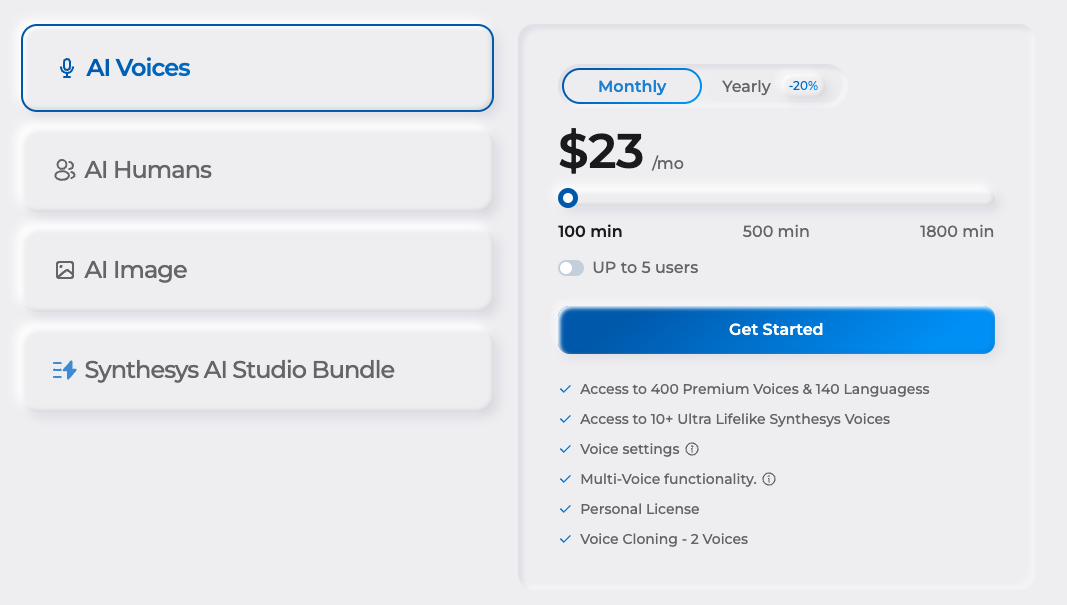
Task: Switch billing to Yearly
Action: (x=746, y=86)
